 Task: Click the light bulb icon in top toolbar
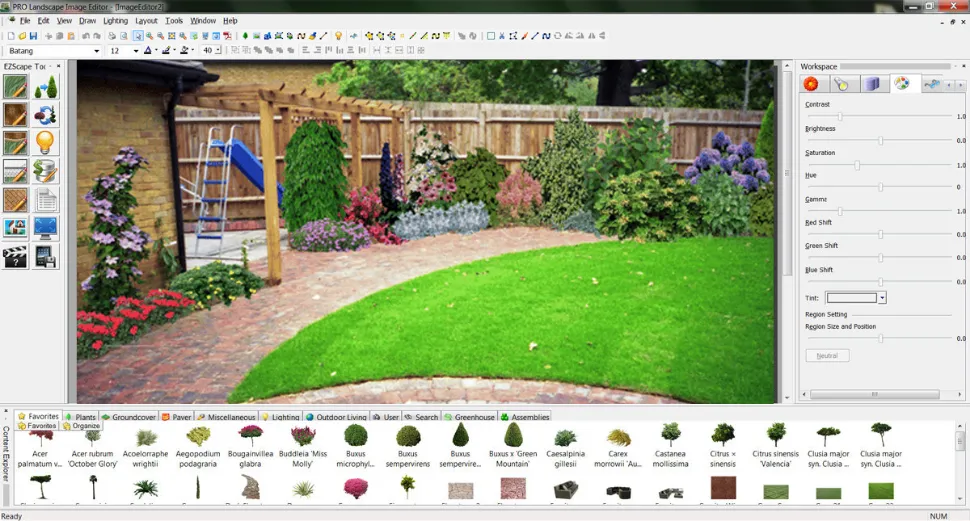(338, 36)
